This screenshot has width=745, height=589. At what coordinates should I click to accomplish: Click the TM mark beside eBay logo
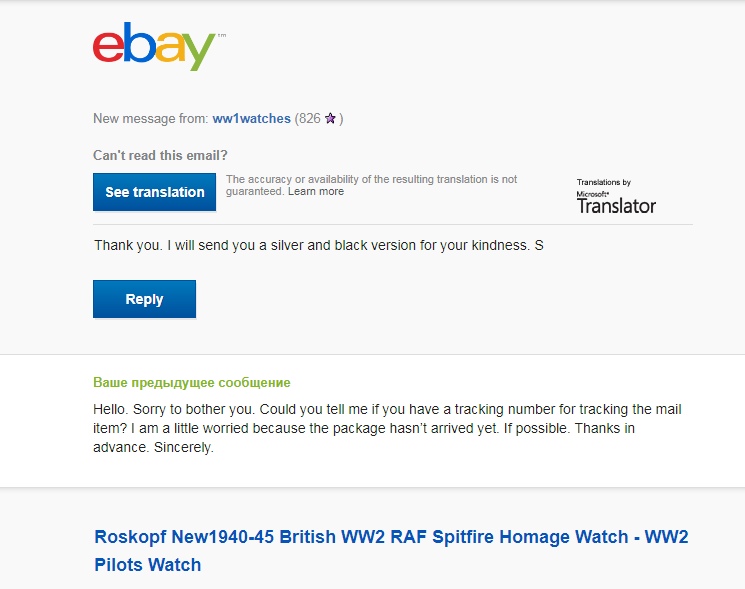pos(221,35)
